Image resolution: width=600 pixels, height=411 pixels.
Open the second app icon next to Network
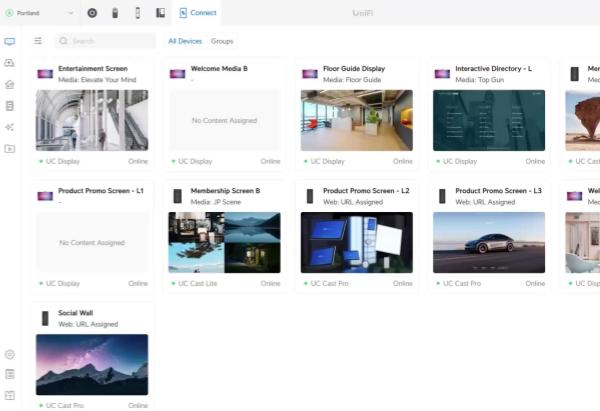[x=115, y=13]
